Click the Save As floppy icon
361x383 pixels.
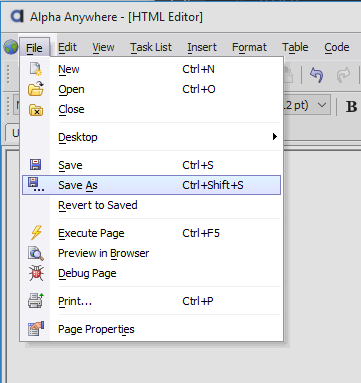click(36, 184)
